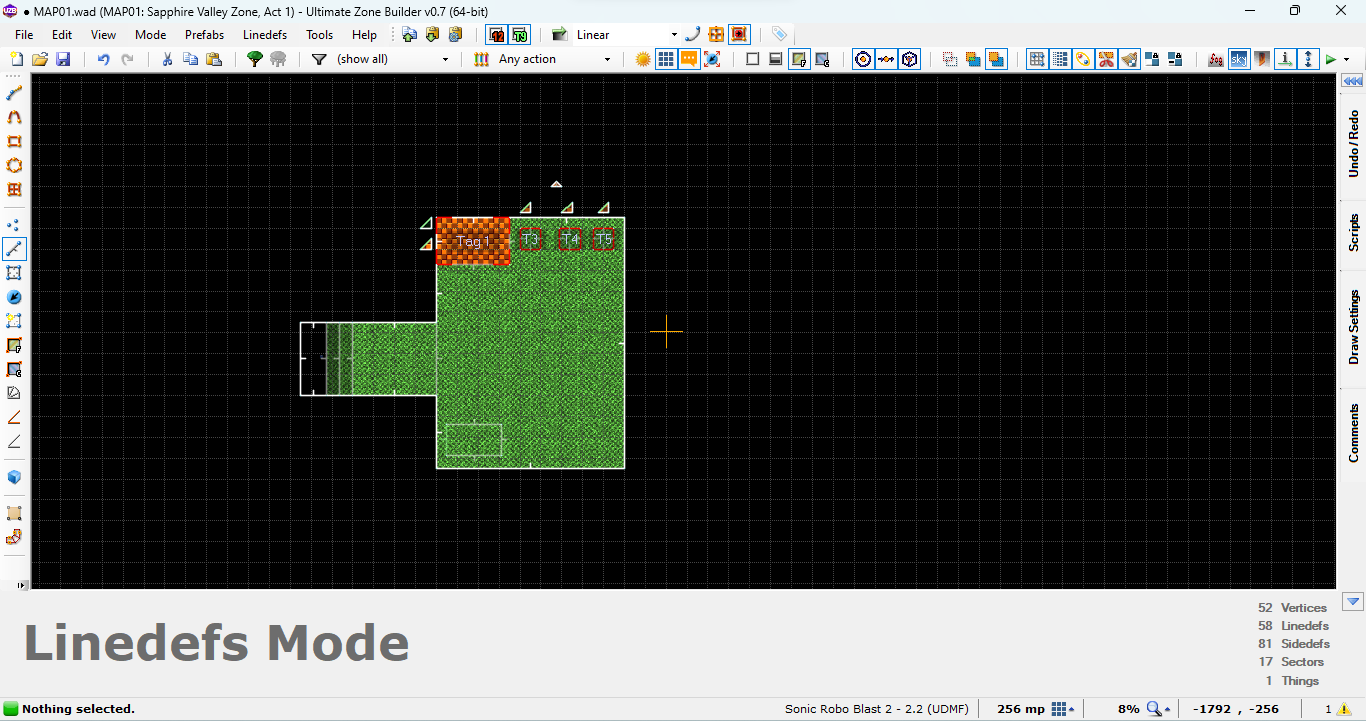This screenshot has width=1366, height=721.
Task: Open zoom level dropdown in status bar
Action: coord(1160,709)
